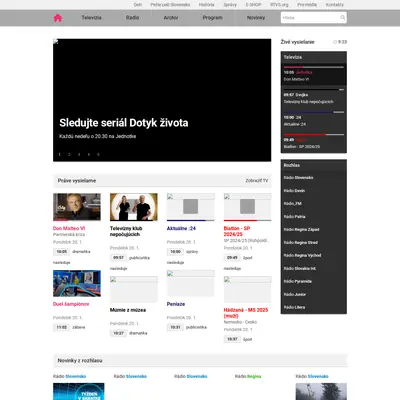
Task: Open the Deti top link
Action: click(138, 5)
